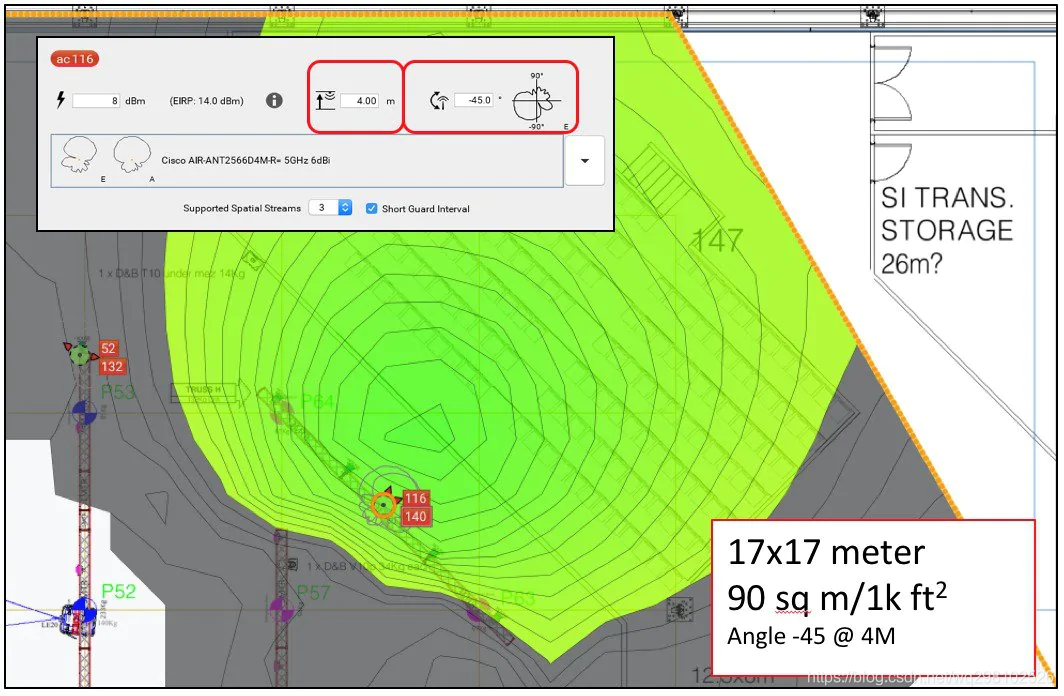Select access point 116 on map
This screenshot has height=696, width=1064.
(384, 505)
